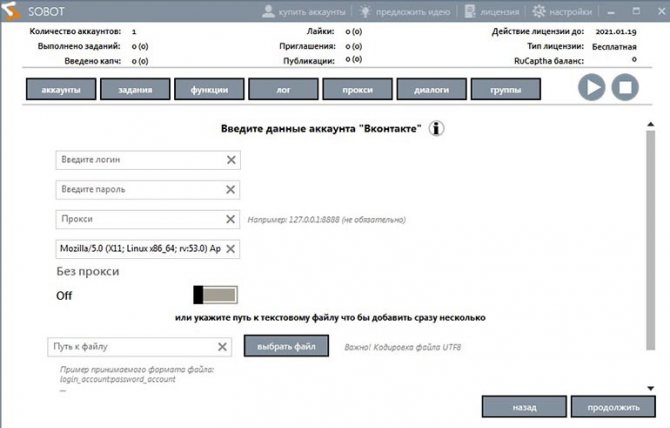The image size is (670, 428).
Task: Maximize the SOBOT window
Action: (x=636, y=11)
